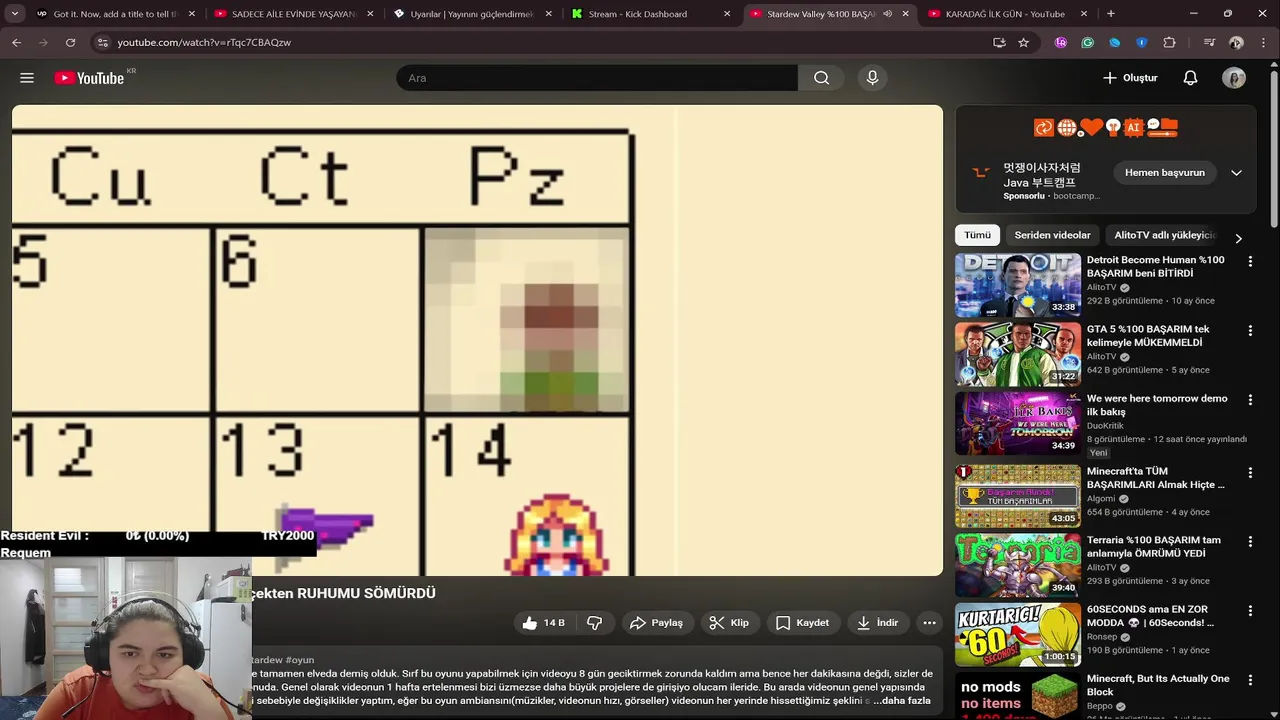Screen dimensions: 1280x720
Task: Open the notifications bell
Action: (x=1190, y=78)
